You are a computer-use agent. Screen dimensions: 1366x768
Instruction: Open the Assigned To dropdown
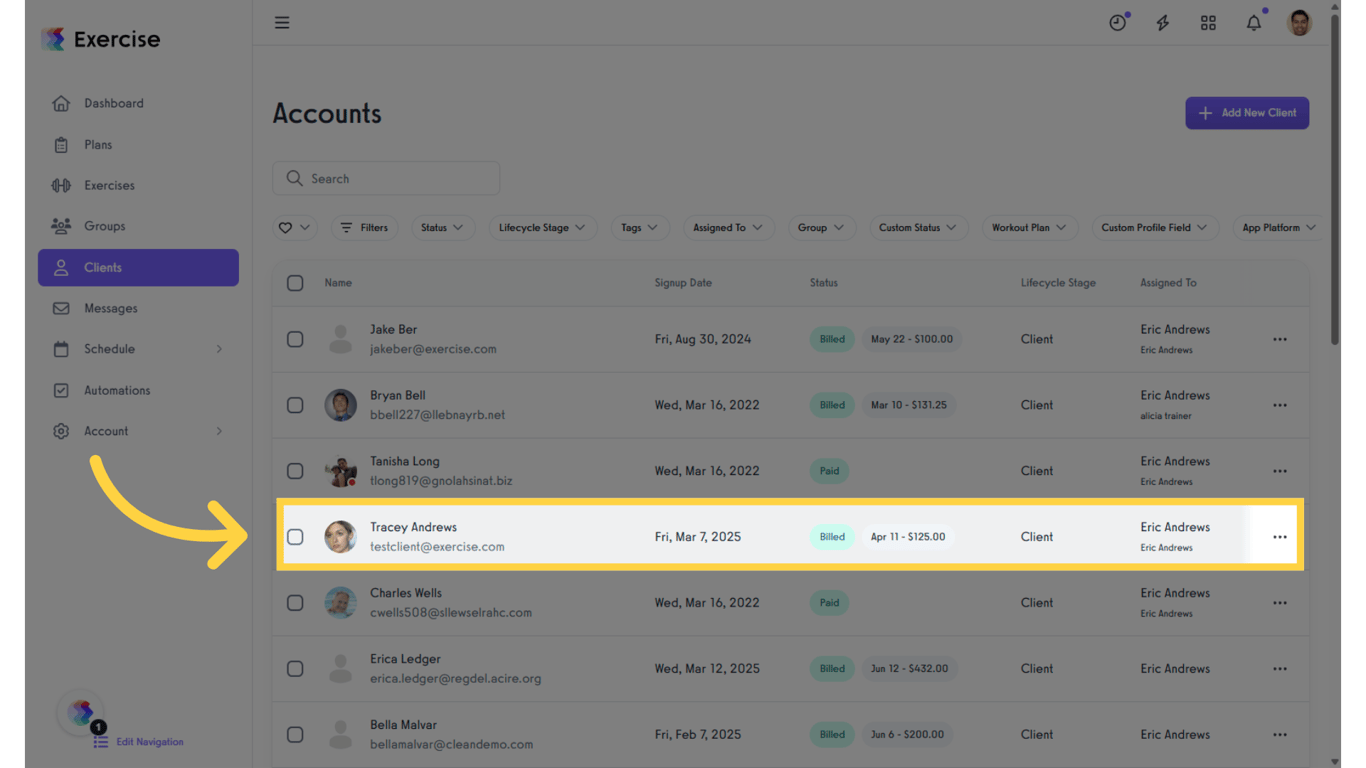728,227
